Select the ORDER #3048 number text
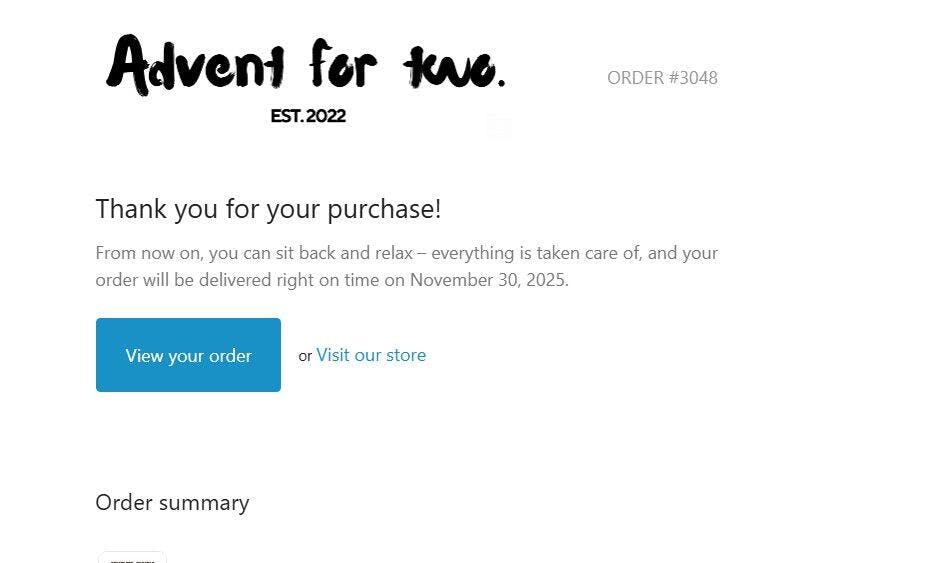This screenshot has width=945, height=563. (662, 78)
